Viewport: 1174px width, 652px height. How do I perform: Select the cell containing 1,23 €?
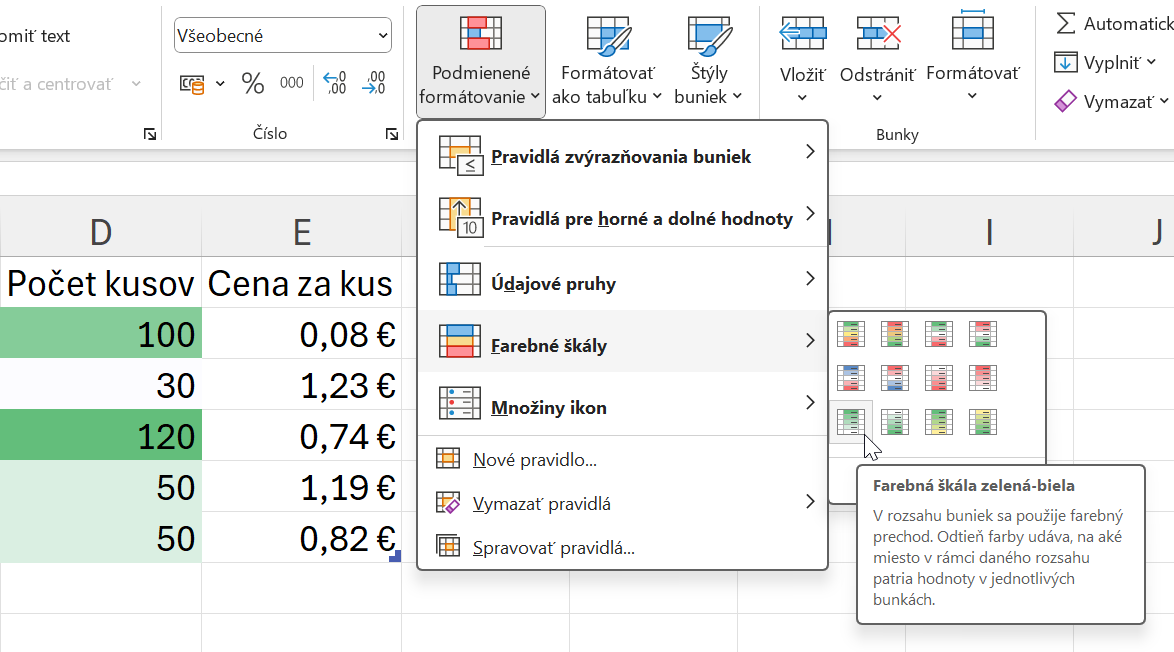(302, 384)
